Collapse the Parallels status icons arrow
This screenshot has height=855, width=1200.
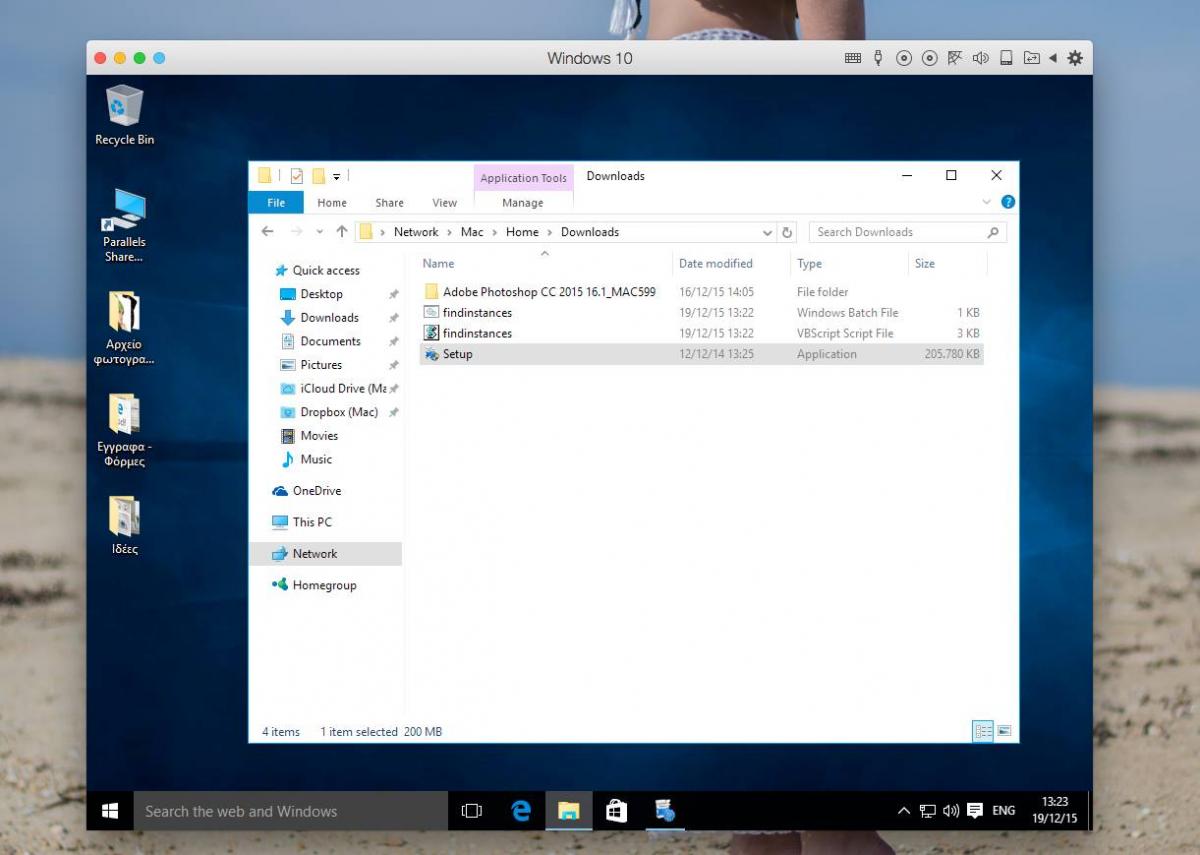[1053, 58]
